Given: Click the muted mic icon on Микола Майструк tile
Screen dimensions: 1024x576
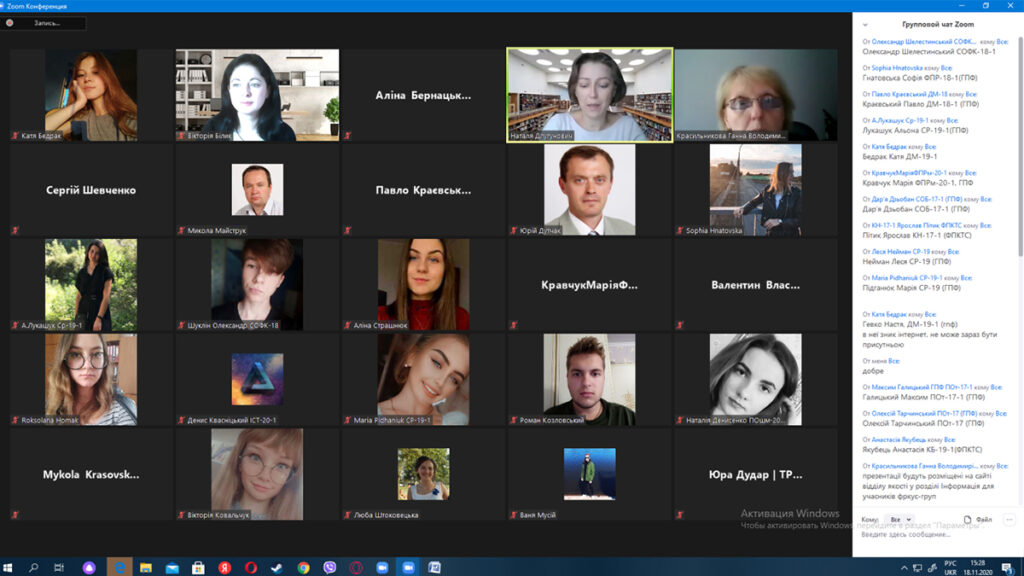Looking at the screenshot, I should pyautogui.click(x=181, y=231).
